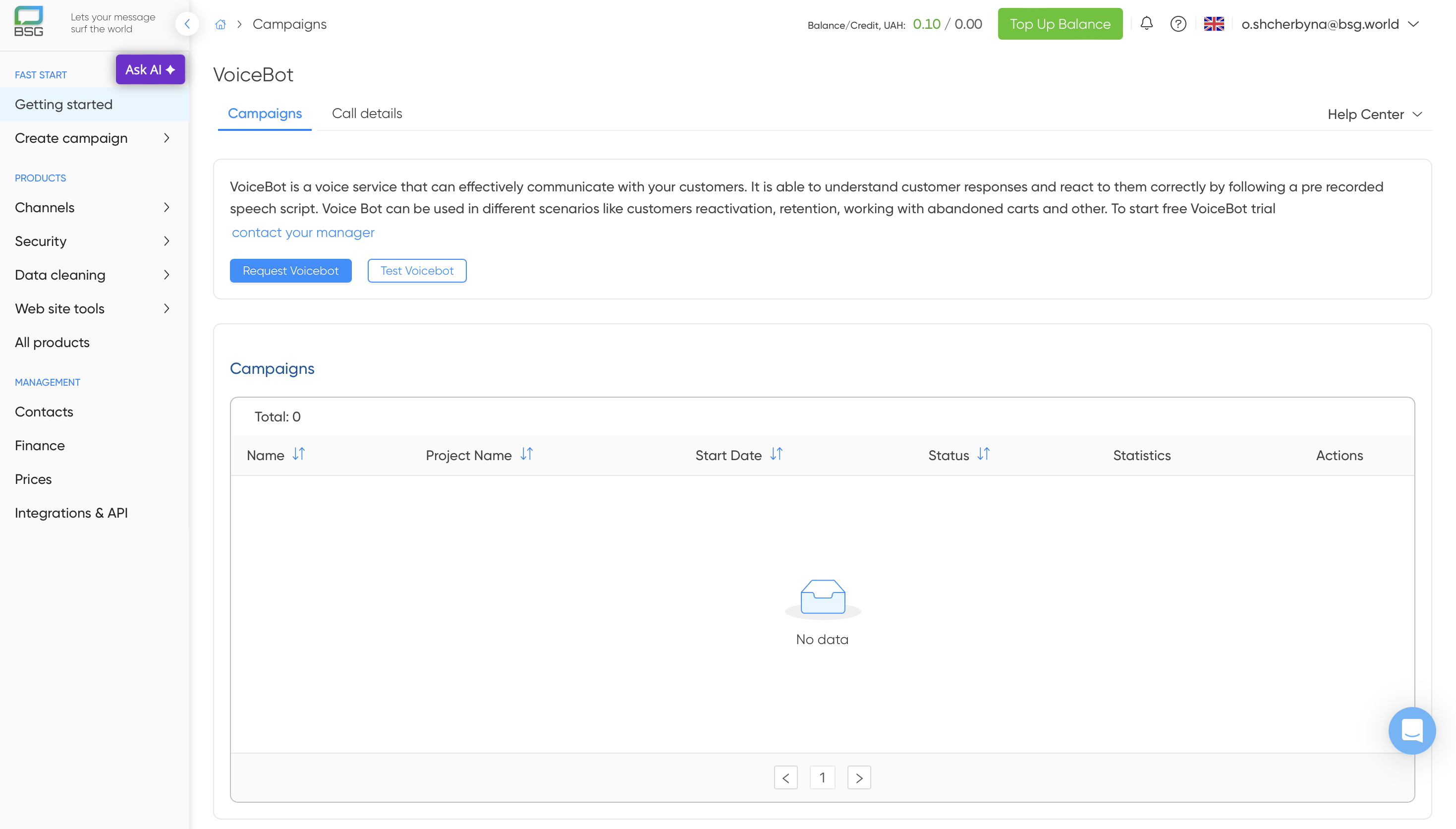Viewport: 1456px width, 829px height.
Task: Sort table by Status column
Action: pos(983,454)
